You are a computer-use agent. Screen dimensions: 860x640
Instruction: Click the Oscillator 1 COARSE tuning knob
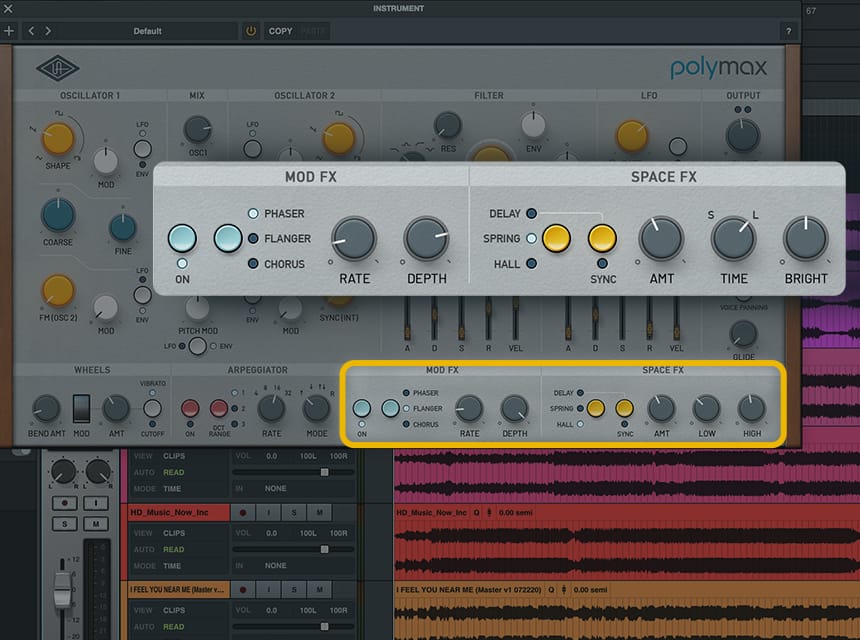58,216
